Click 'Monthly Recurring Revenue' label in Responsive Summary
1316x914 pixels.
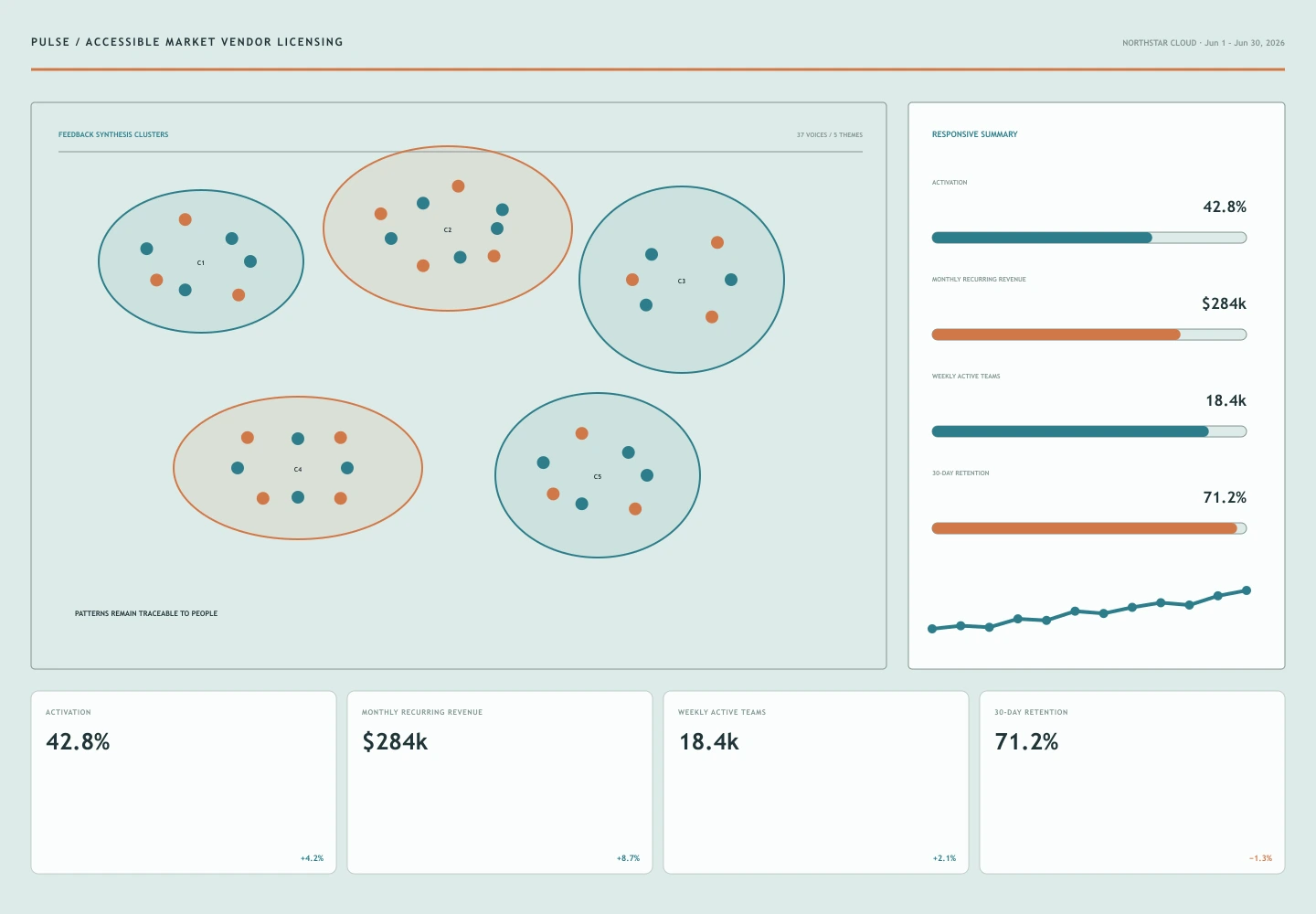[x=979, y=280]
